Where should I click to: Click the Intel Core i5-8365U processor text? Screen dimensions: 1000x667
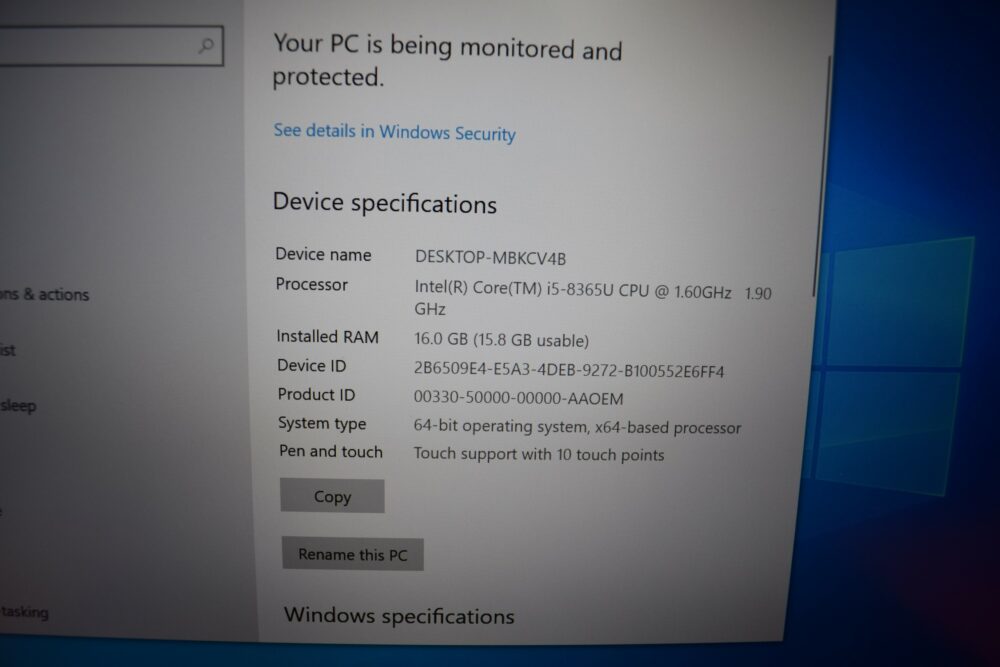click(x=592, y=298)
